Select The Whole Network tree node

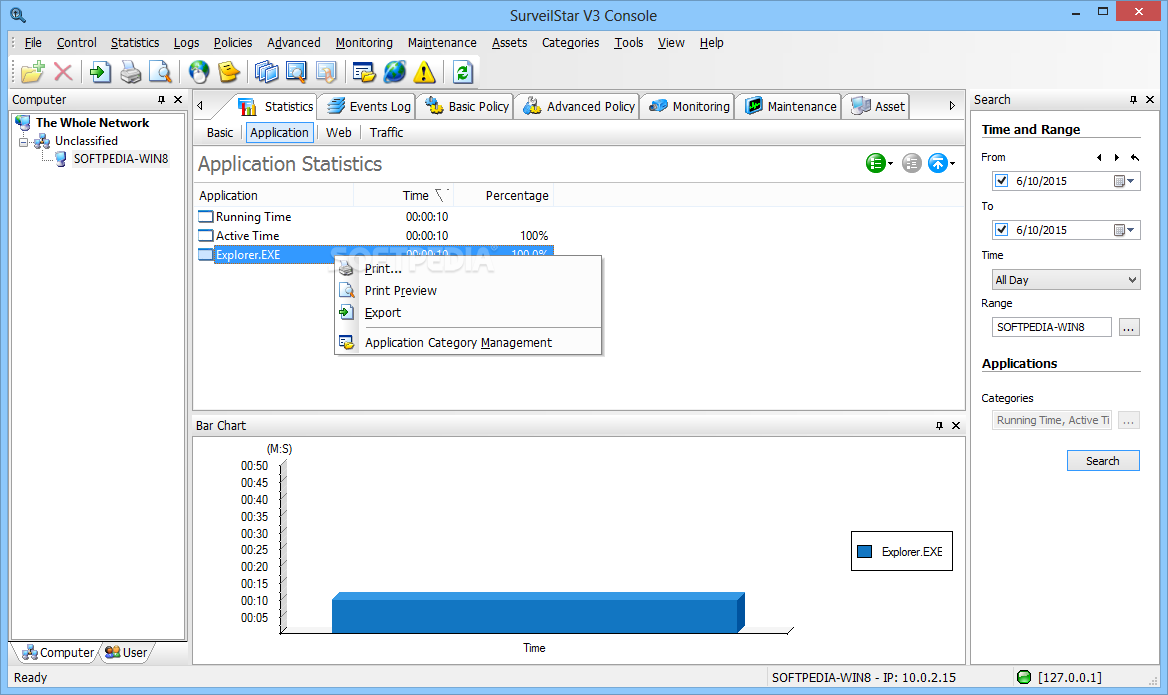(x=92, y=123)
